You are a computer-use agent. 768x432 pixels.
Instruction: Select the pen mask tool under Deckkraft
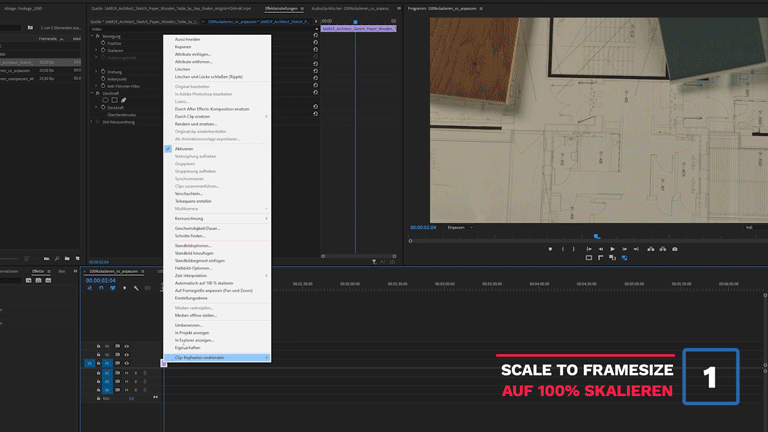123,100
